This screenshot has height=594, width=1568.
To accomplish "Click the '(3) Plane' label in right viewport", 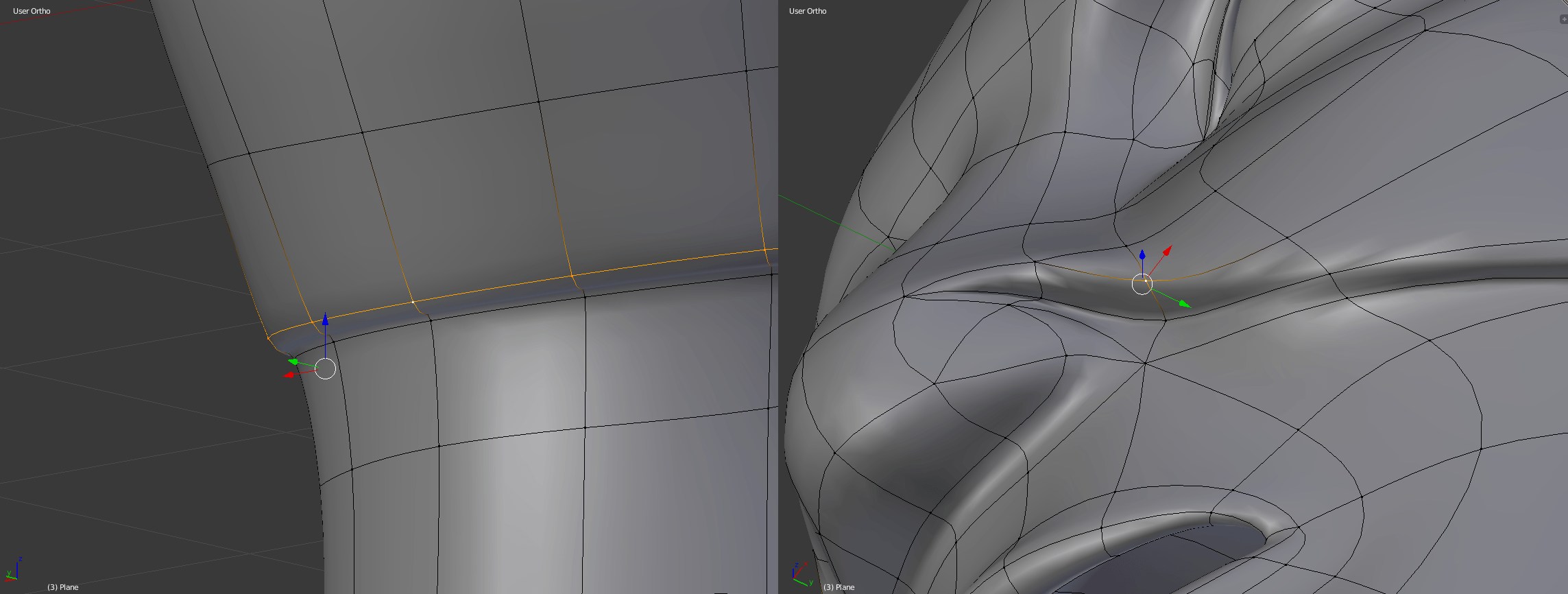I will (839, 587).
